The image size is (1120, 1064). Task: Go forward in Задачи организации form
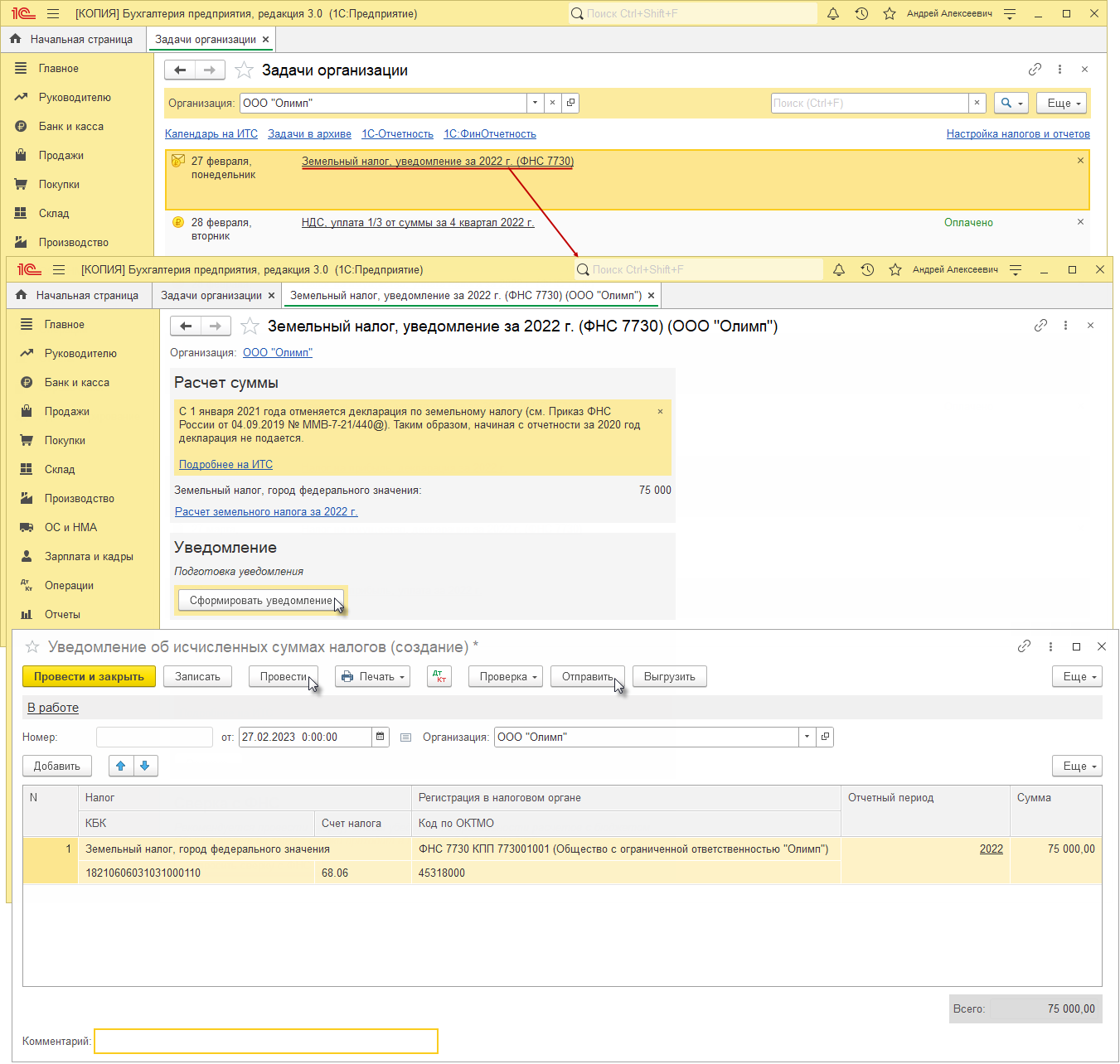210,70
